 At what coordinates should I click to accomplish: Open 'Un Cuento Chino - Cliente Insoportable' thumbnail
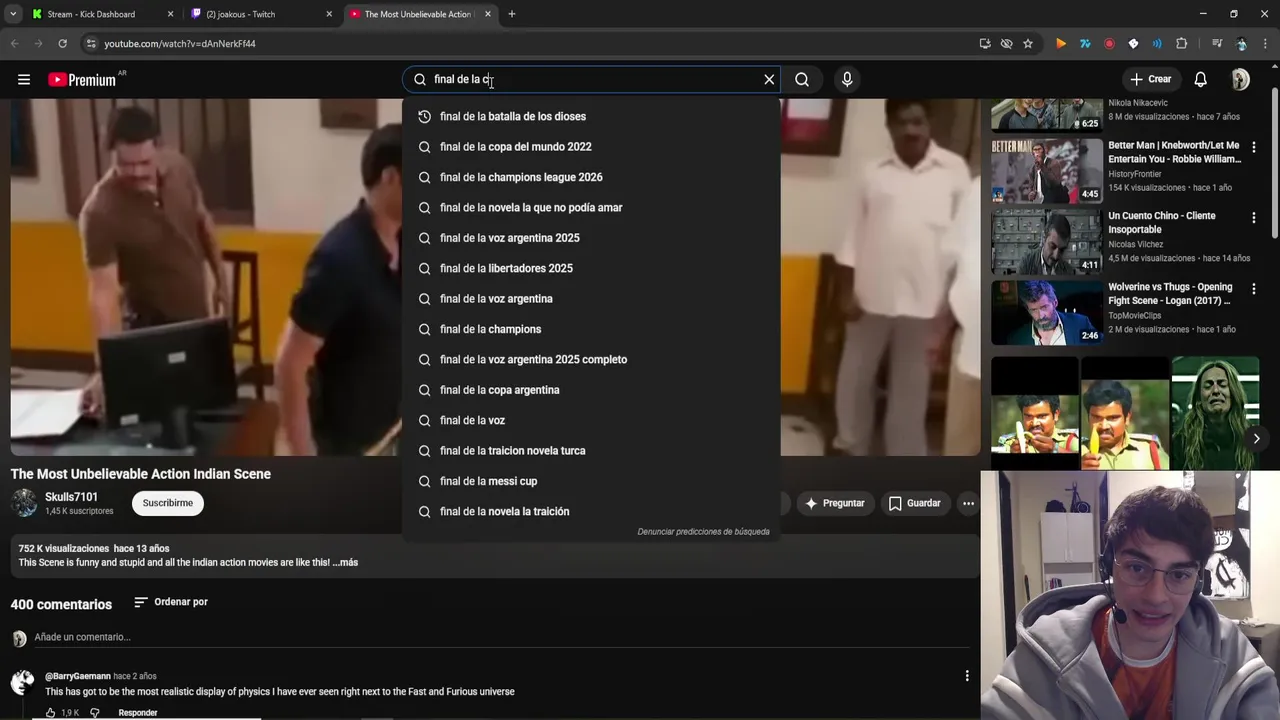(1047, 242)
